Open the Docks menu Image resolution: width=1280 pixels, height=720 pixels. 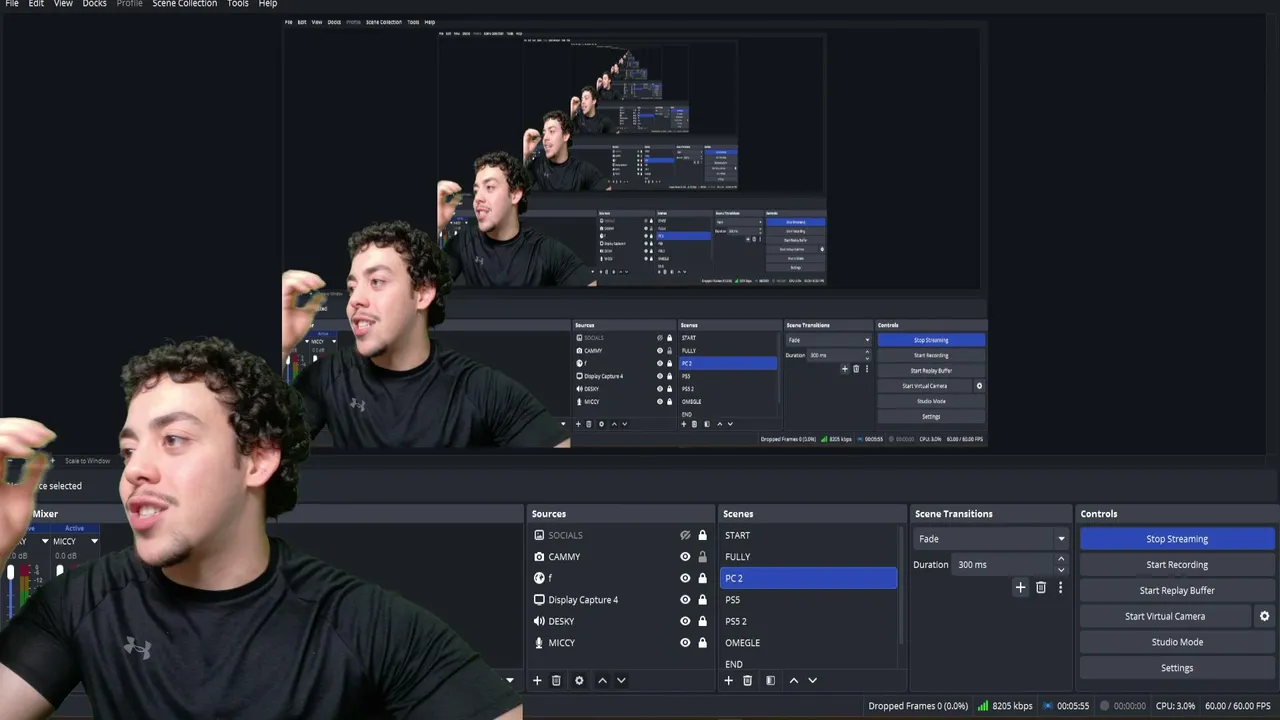(94, 4)
